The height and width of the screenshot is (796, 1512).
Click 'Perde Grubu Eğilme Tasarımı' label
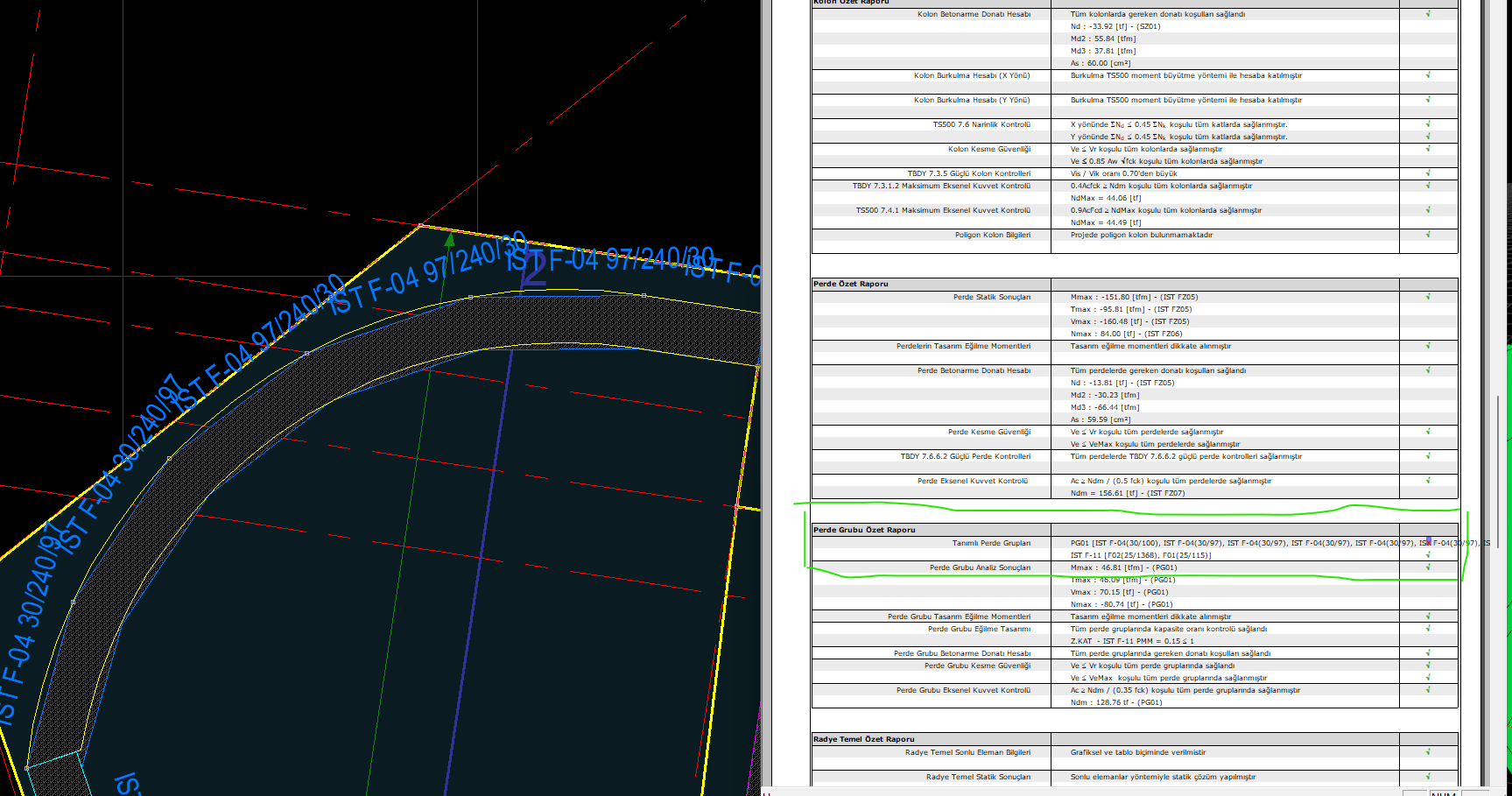point(979,629)
